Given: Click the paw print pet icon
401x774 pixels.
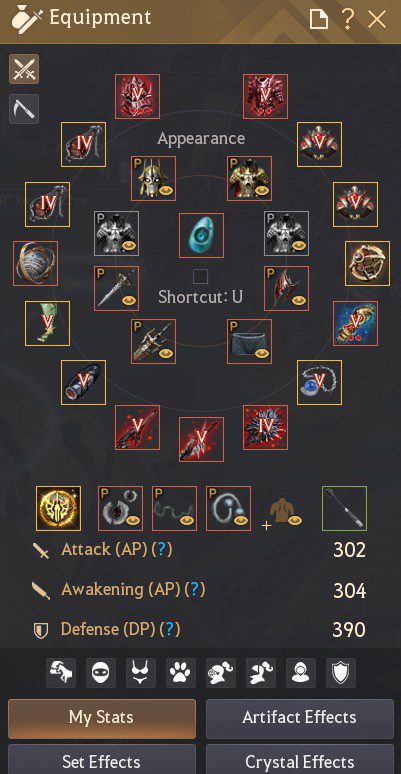Looking at the screenshot, I should pyautogui.click(x=181, y=673).
